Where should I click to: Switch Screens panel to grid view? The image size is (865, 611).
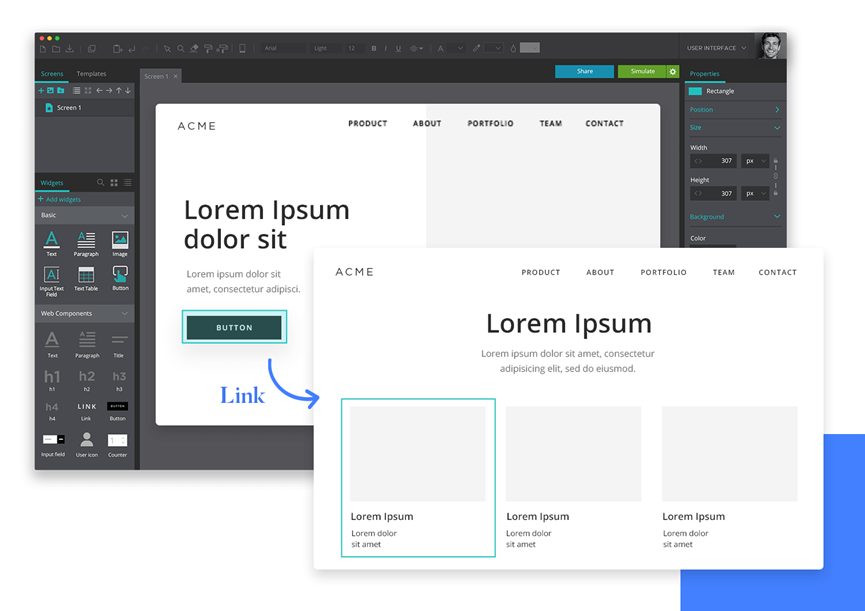click(x=88, y=90)
